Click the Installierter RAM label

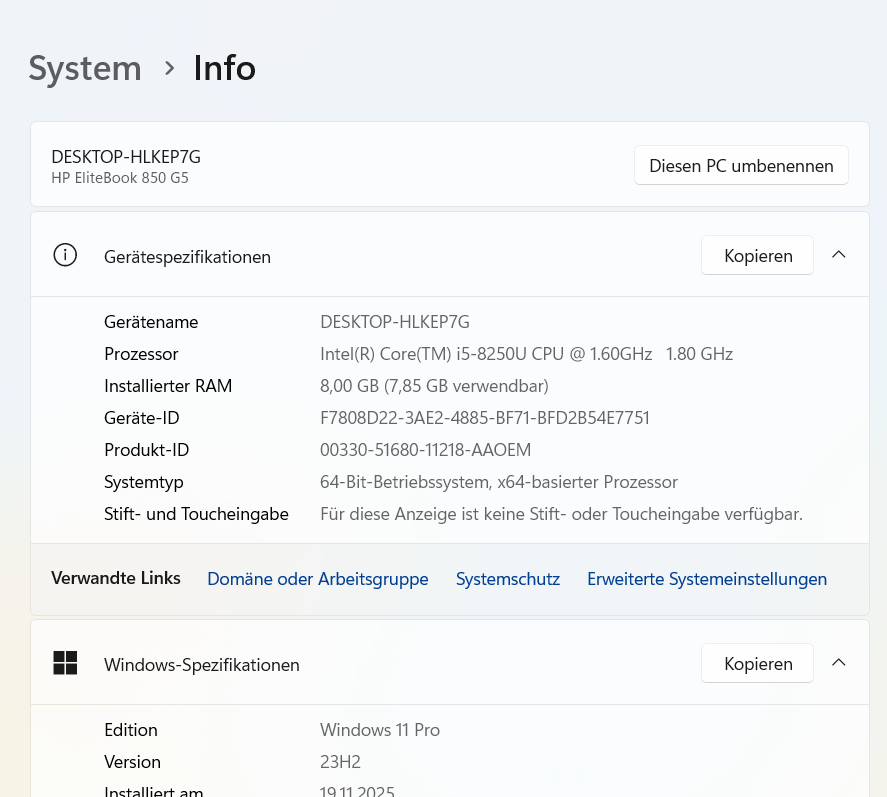click(x=168, y=386)
